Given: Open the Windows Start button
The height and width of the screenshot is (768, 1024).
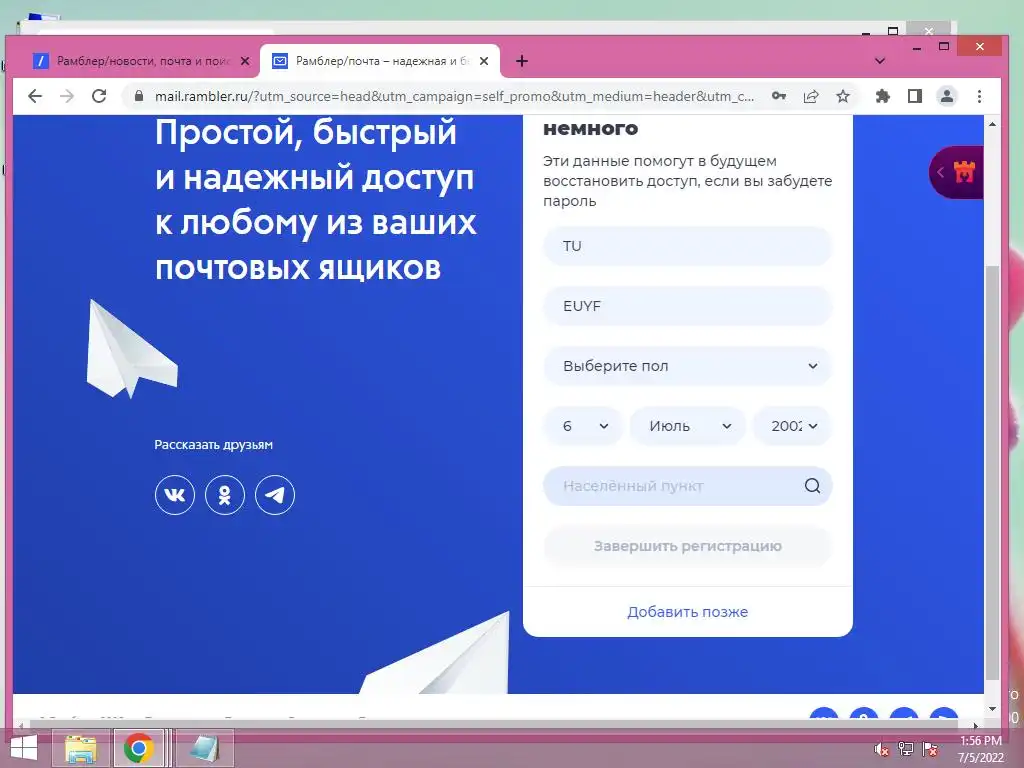Looking at the screenshot, I should (x=24, y=748).
